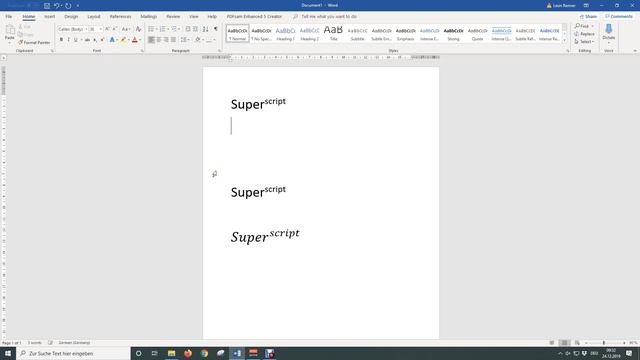Click the Undo icon
The image size is (640, 360).
[56, 6]
